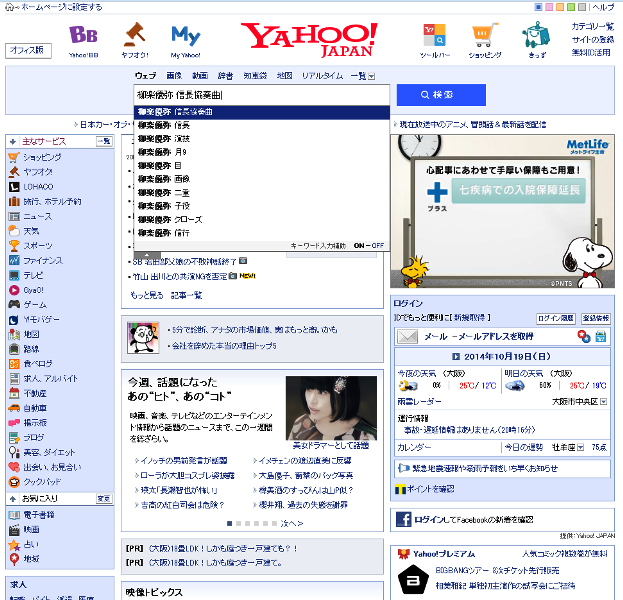Open GyaO! in the sidebar
The height and width of the screenshot is (600, 623).
pos(33,290)
